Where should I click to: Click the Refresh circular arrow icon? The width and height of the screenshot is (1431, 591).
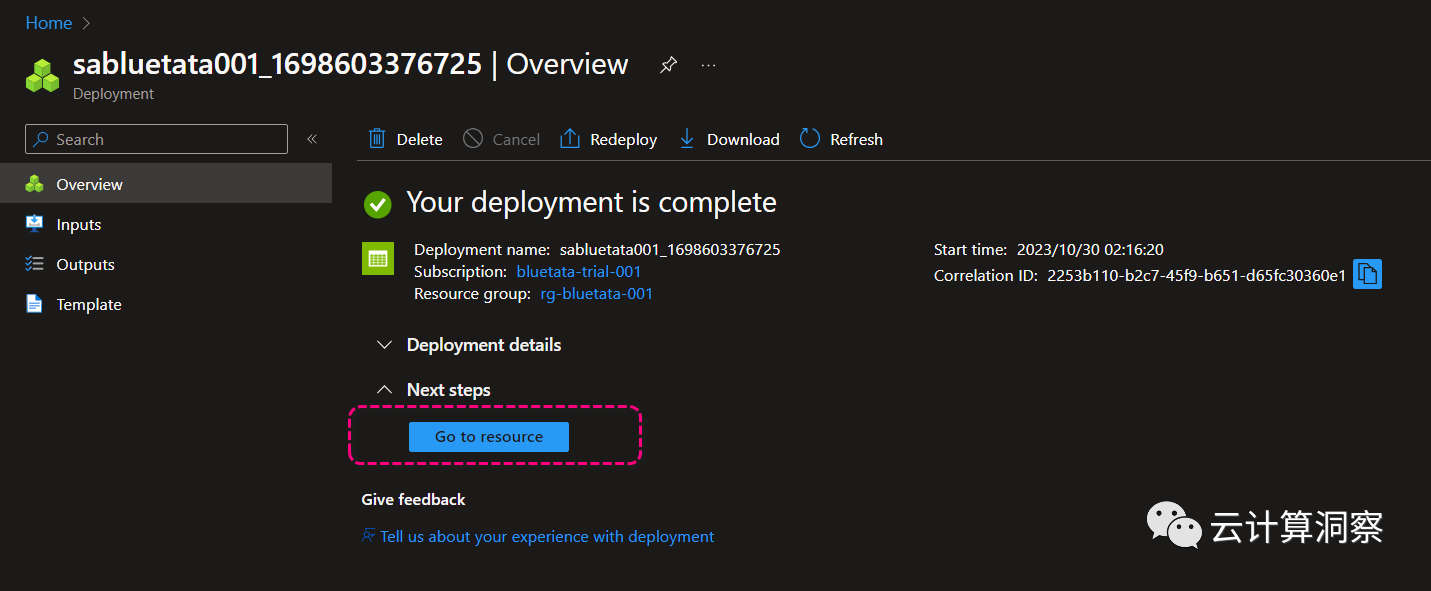tap(810, 139)
